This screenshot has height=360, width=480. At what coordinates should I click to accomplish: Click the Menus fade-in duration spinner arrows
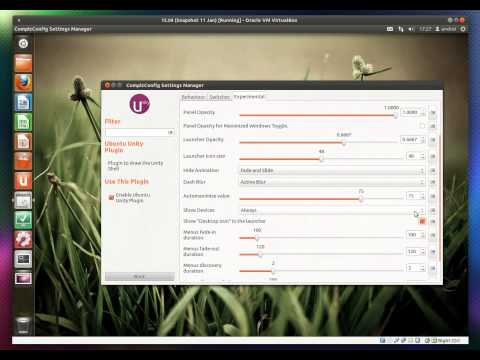[x=423, y=235]
